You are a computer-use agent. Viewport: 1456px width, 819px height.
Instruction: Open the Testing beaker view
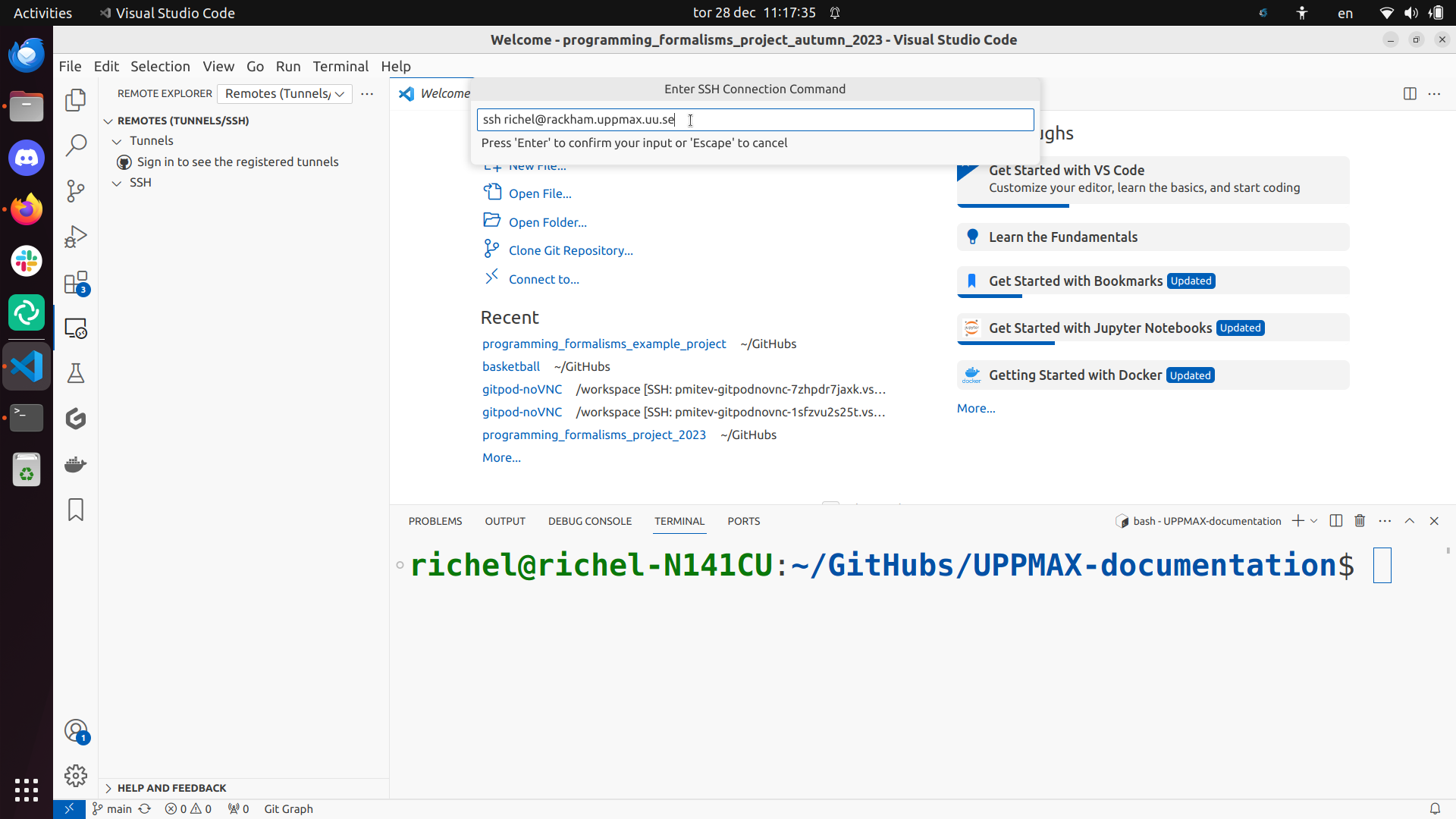pos(76,373)
